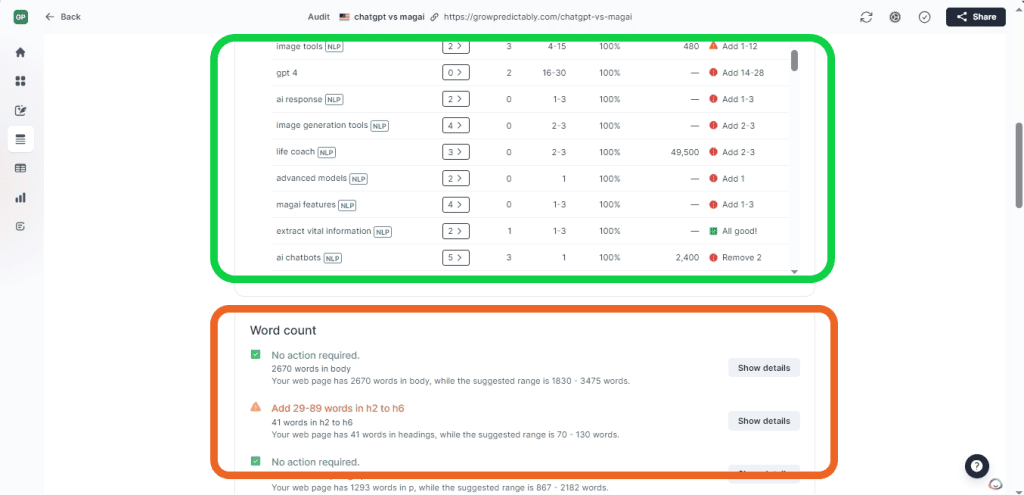Open the content editor pencil icon
The image size is (1024, 495).
20,110
